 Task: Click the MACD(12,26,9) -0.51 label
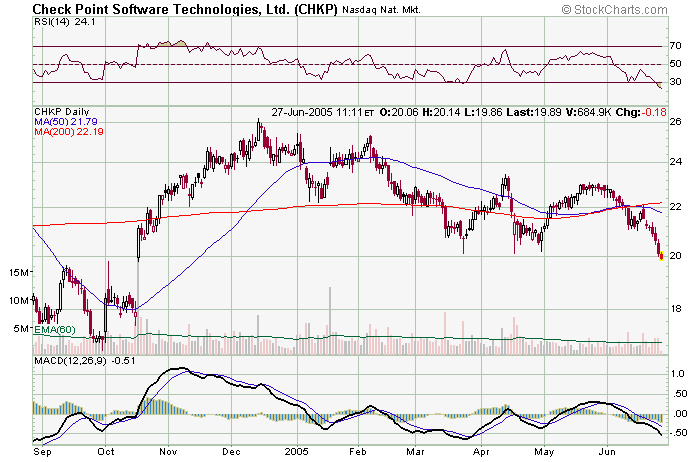point(85,361)
